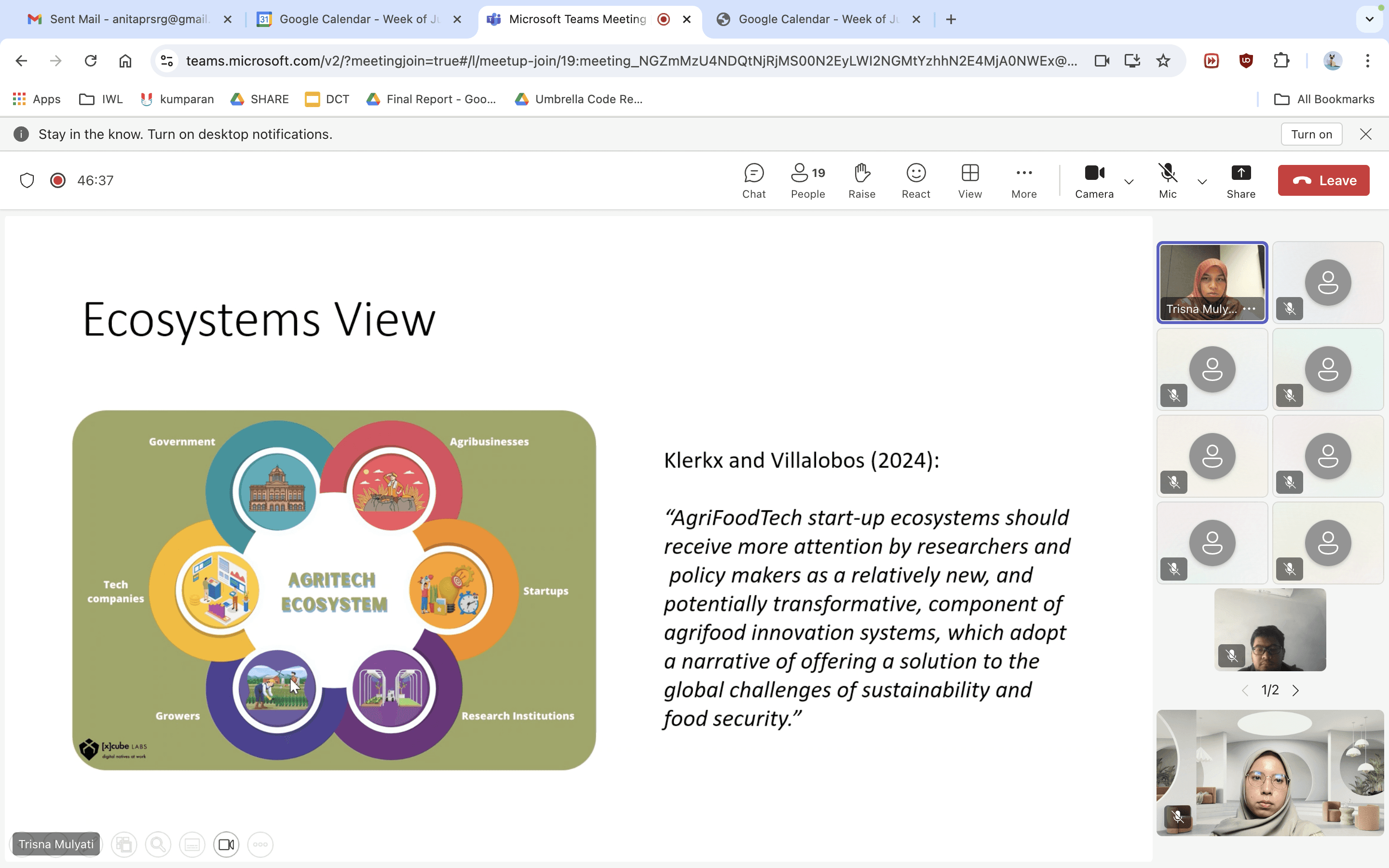
Task: Click the pop-out slide icon in presentation toolbar
Action: coord(124,844)
